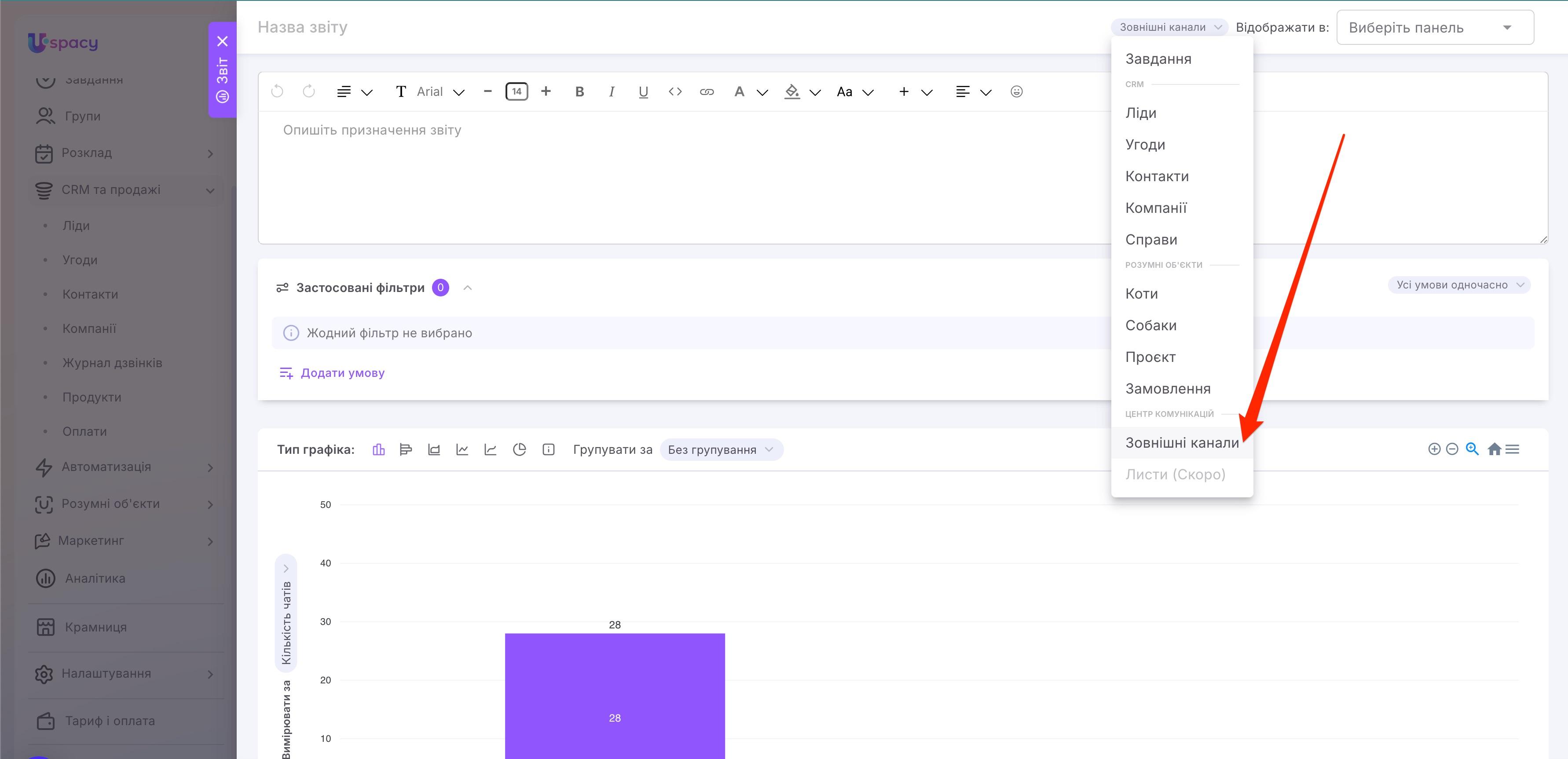The image size is (1568, 759).
Task: Open the emoji picker
Action: pos(1017,92)
